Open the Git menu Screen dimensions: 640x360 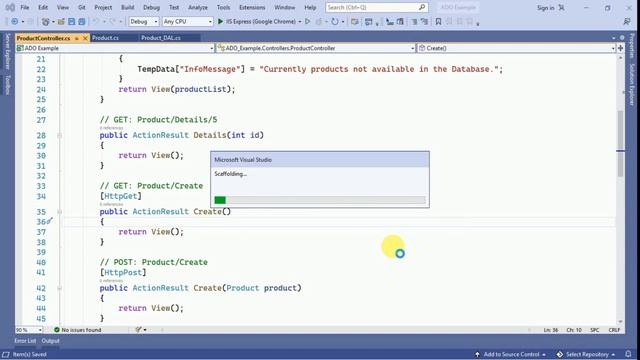82,7
